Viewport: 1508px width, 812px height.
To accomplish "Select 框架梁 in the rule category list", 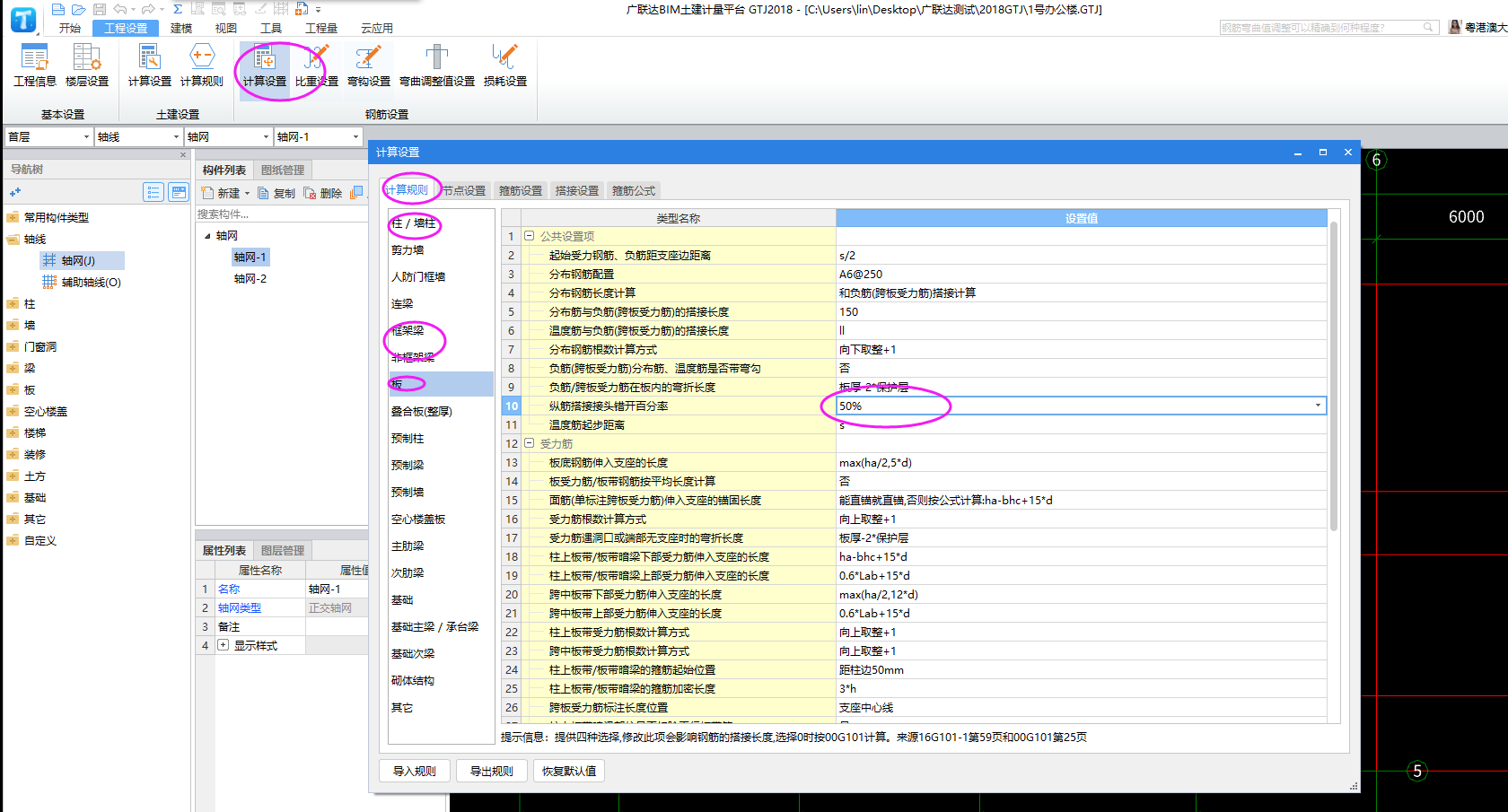I will (x=408, y=331).
